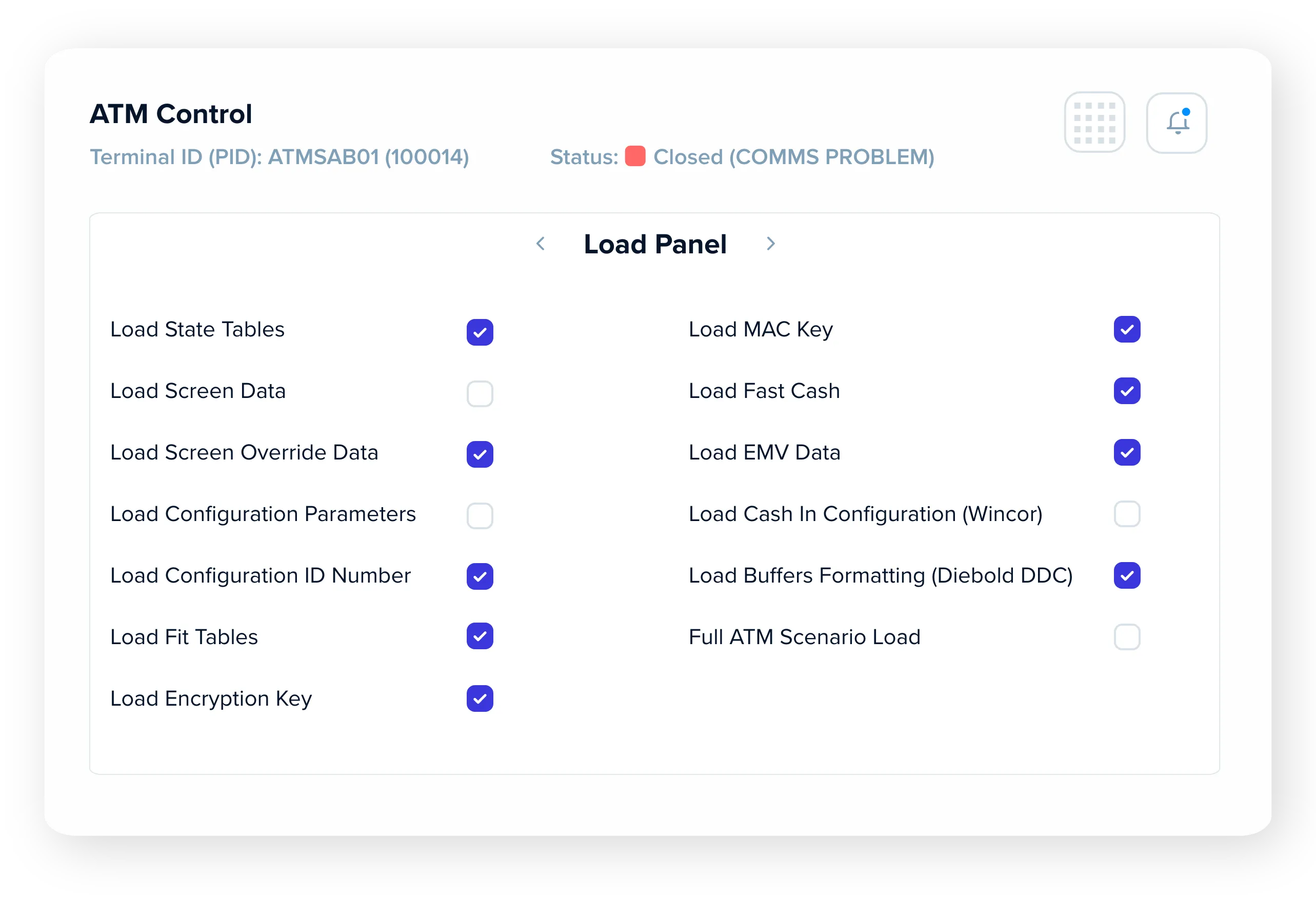Uncheck Load Fast Cash checkbox
The height and width of the screenshot is (919, 1316).
[1127, 390]
